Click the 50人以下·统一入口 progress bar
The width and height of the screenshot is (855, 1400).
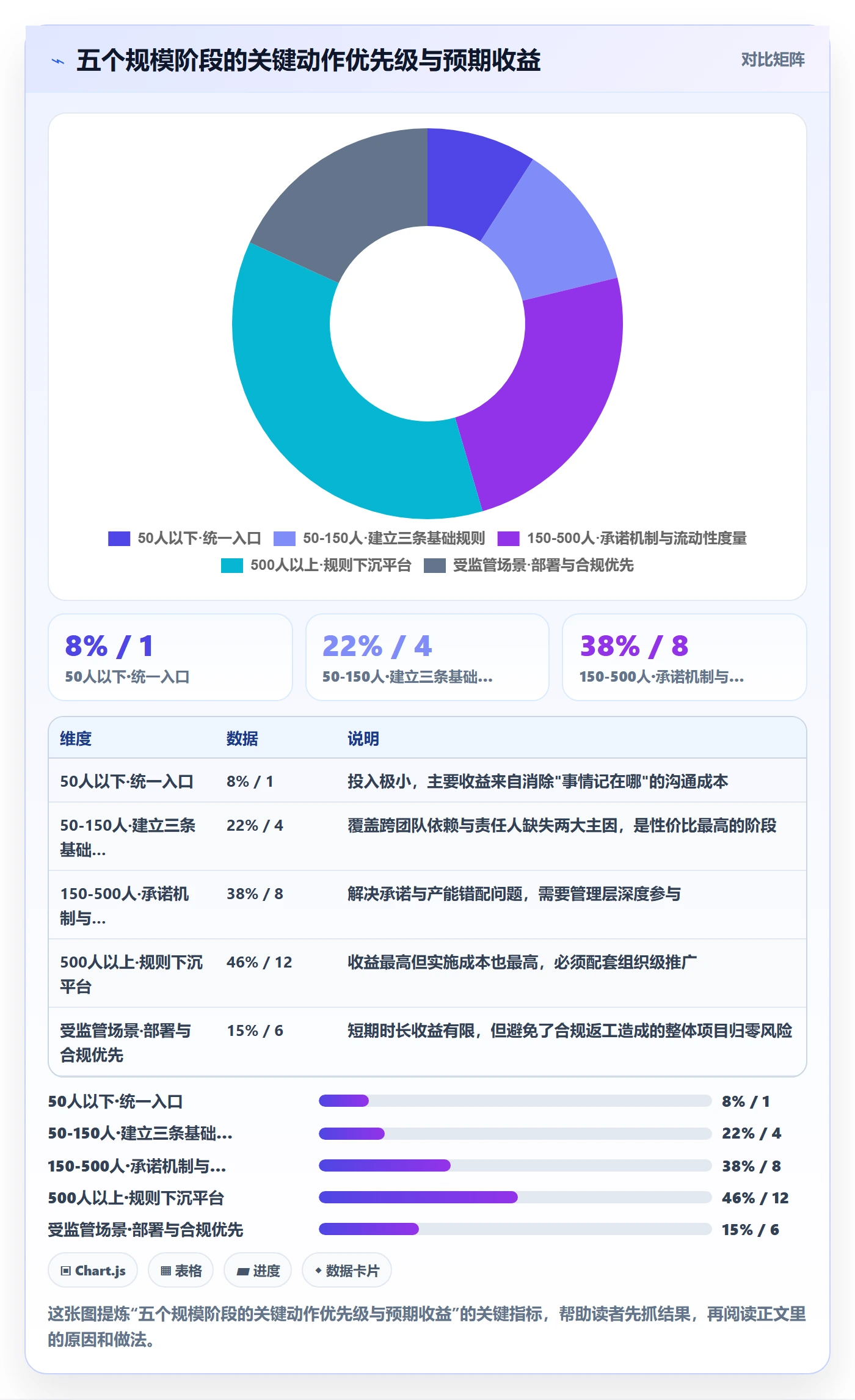[x=515, y=1101]
